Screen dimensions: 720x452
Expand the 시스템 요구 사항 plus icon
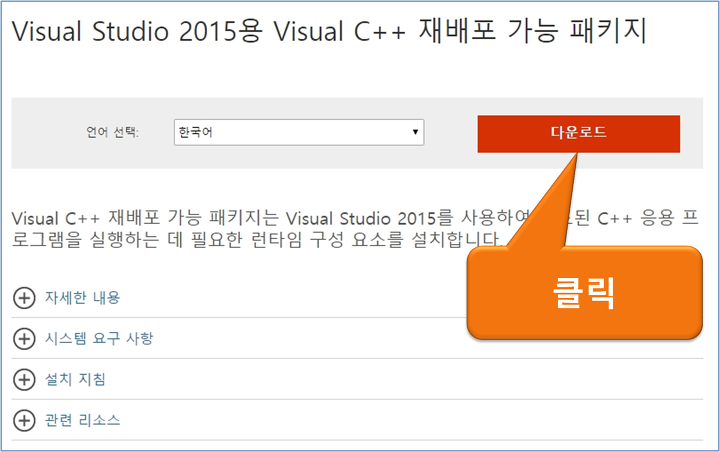24,339
